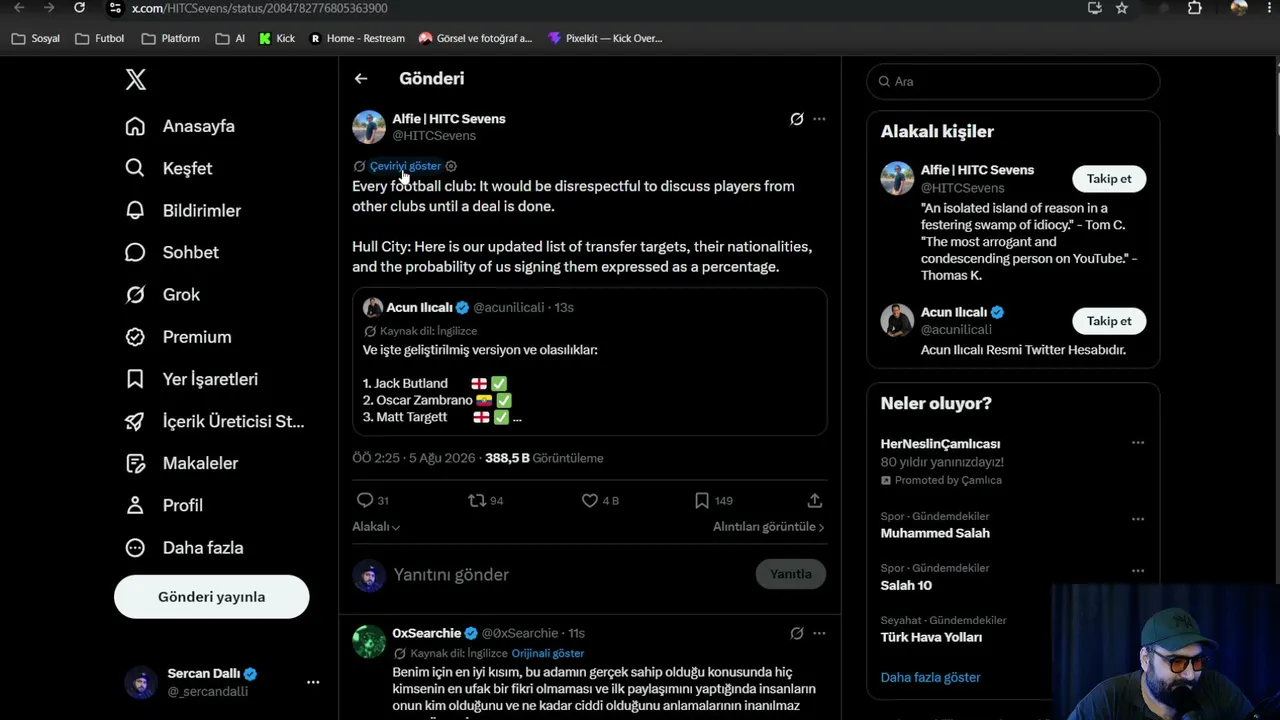
Task: Click the browser address bar URL
Action: (260, 8)
